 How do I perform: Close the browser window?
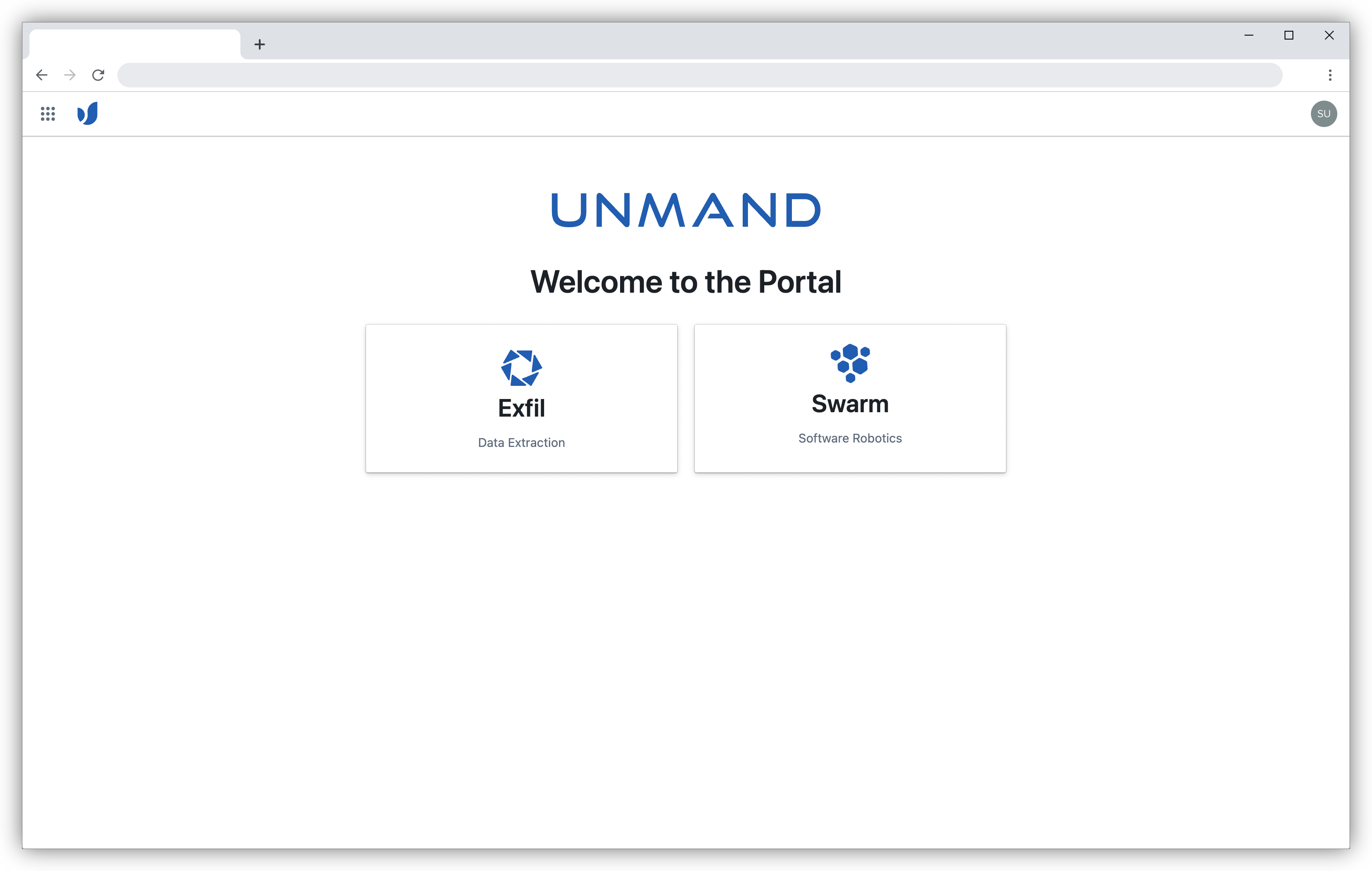[x=1329, y=35]
